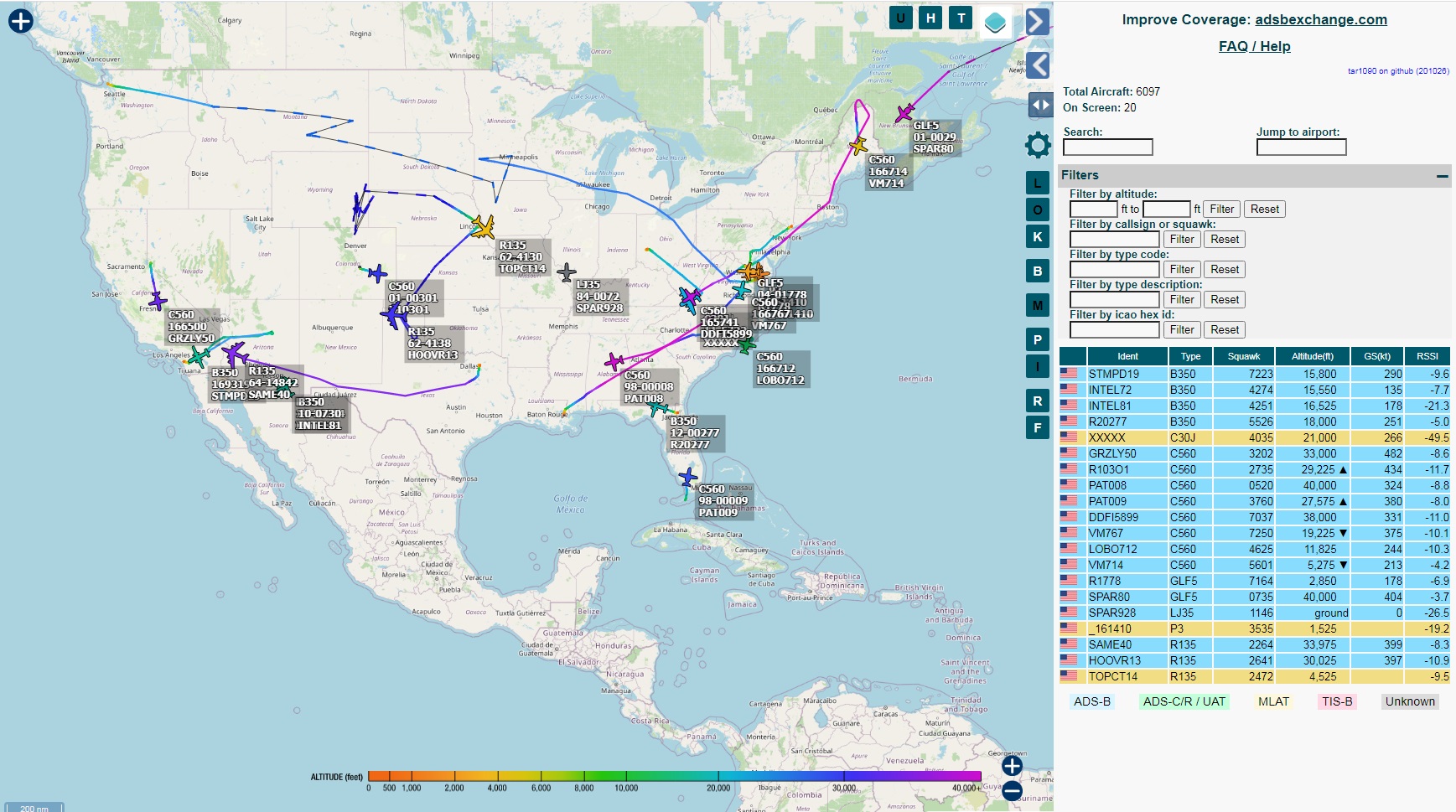Screen dimensions: 1456x812
Task: Click the T map toggle button
Action: (x=961, y=18)
